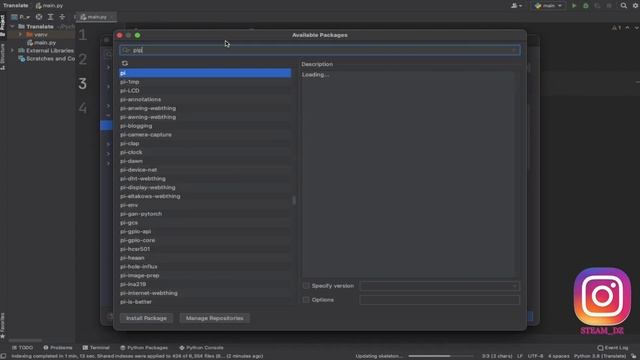The image size is (640, 360).
Task: Click Scratches and Consoles icon in tree
Action: pyautogui.click(x=22, y=59)
